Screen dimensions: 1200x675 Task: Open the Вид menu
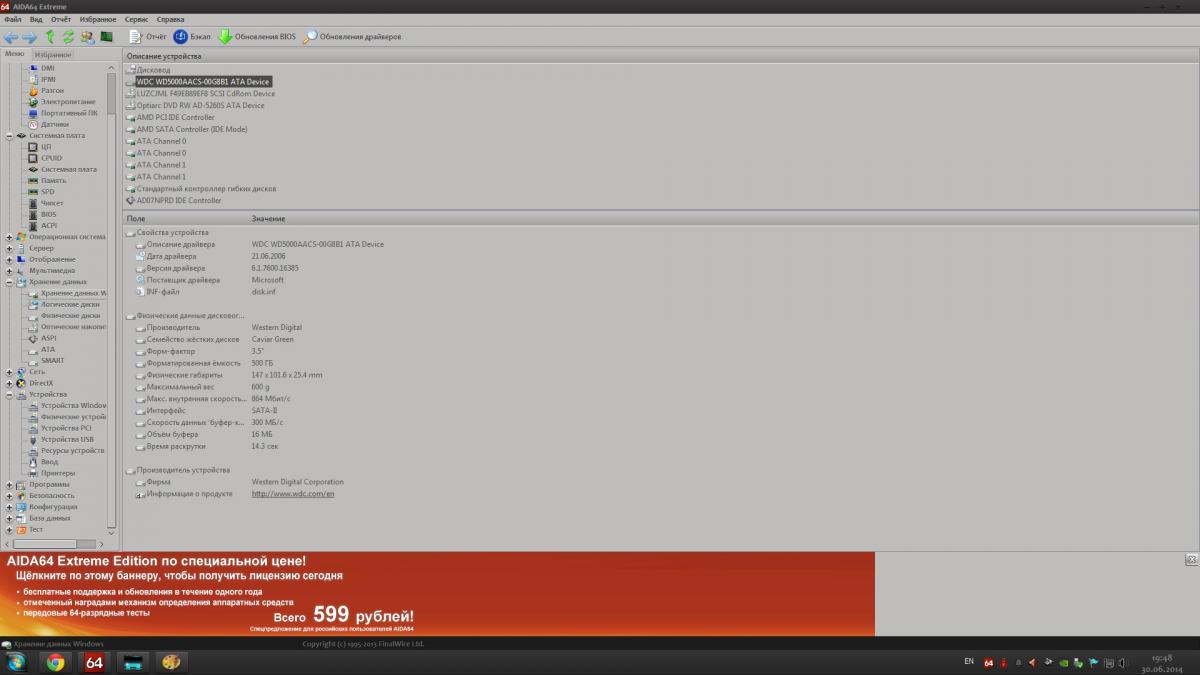pyautogui.click(x=37, y=19)
